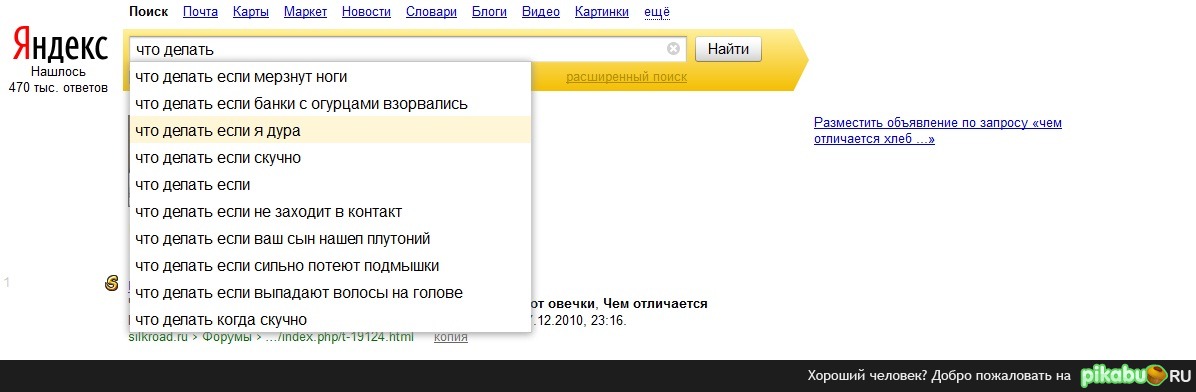The height and width of the screenshot is (392, 1196).
Task: Choose suggestion 'что делать когда скучно'
Action: point(330,320)
